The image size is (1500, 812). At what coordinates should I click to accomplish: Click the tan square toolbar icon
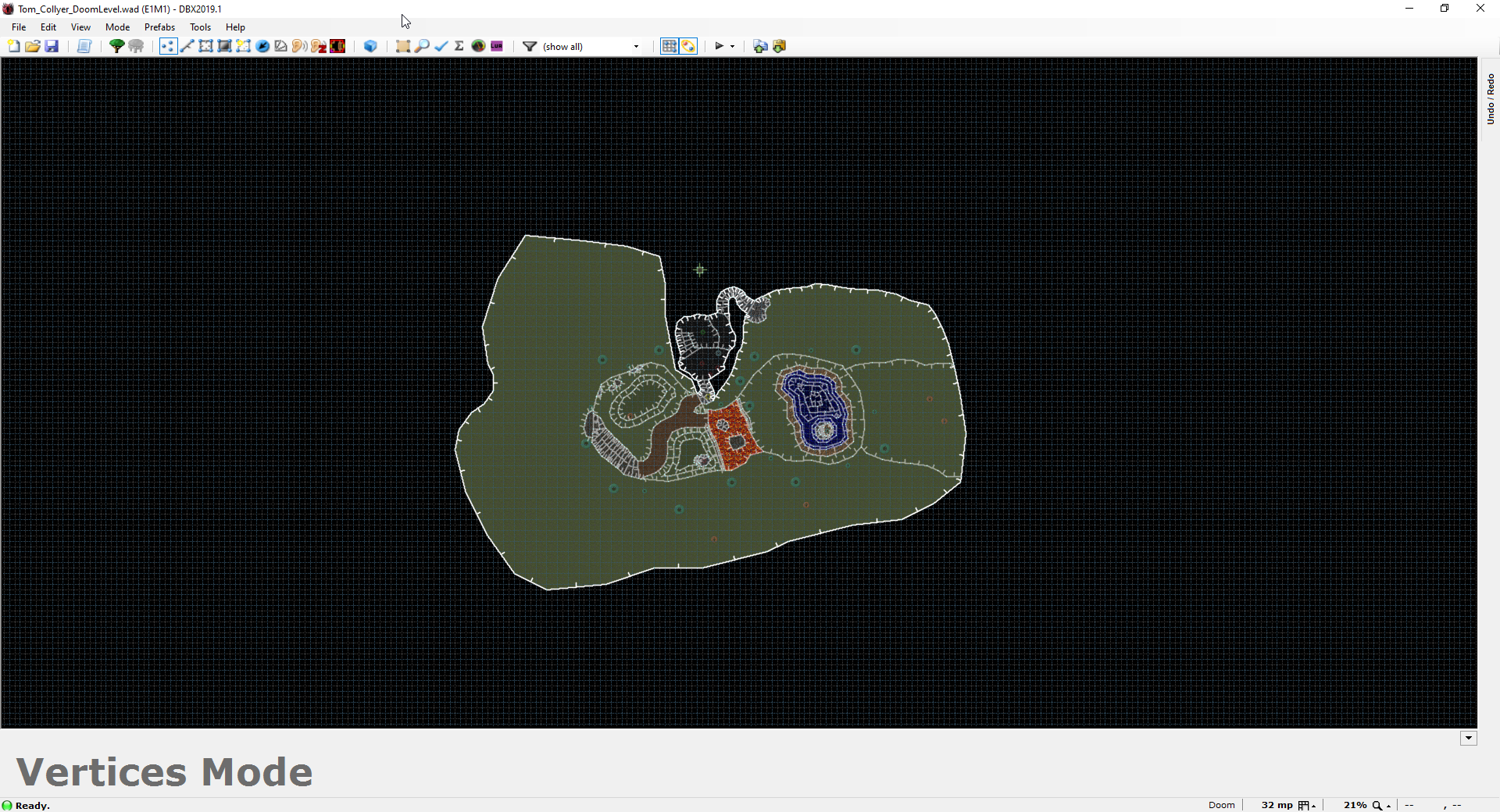coord(403,46)
